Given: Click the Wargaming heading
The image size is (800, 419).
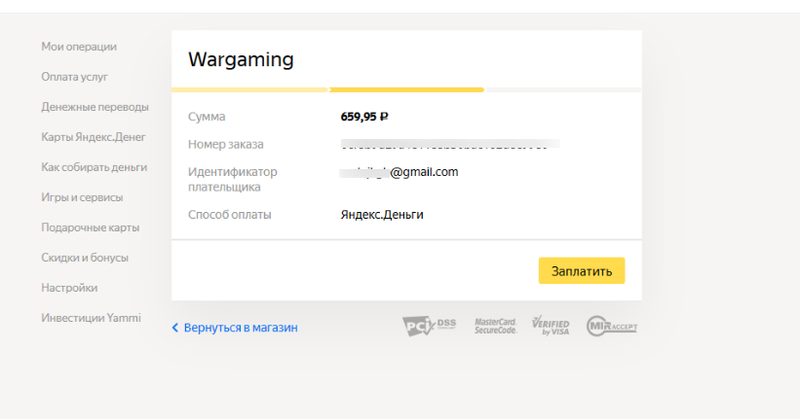Looking at the screenshot, I should tap(241, 60).
